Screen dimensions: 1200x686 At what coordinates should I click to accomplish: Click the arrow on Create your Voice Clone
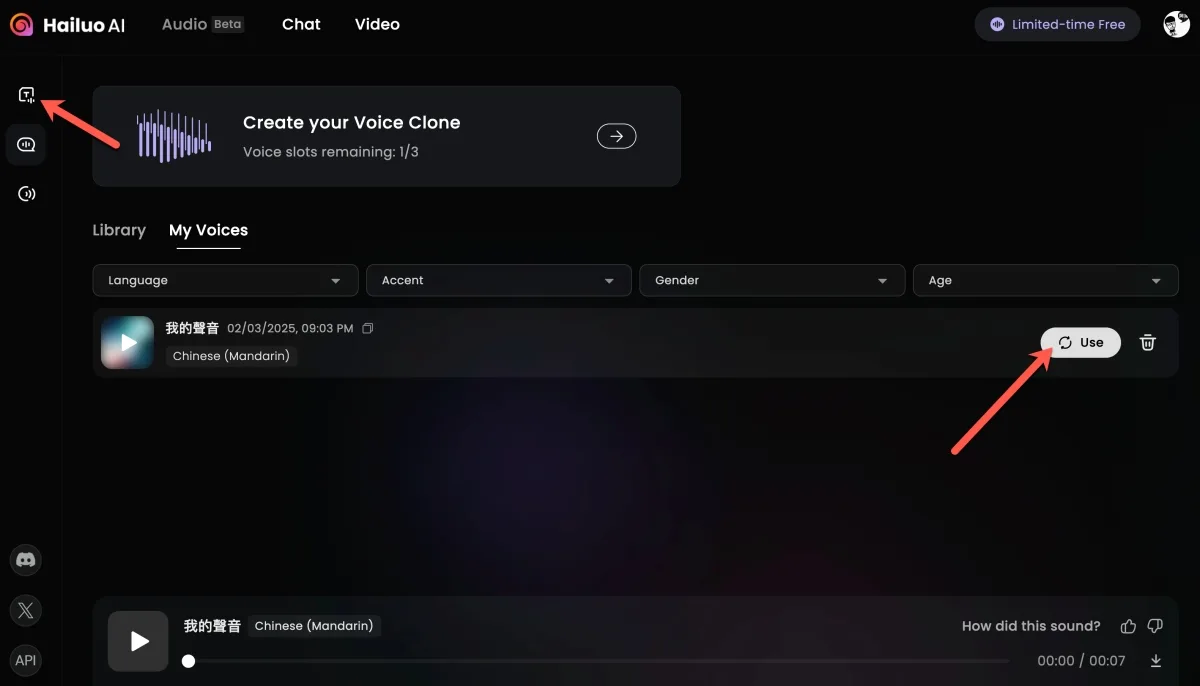(616, 136)
